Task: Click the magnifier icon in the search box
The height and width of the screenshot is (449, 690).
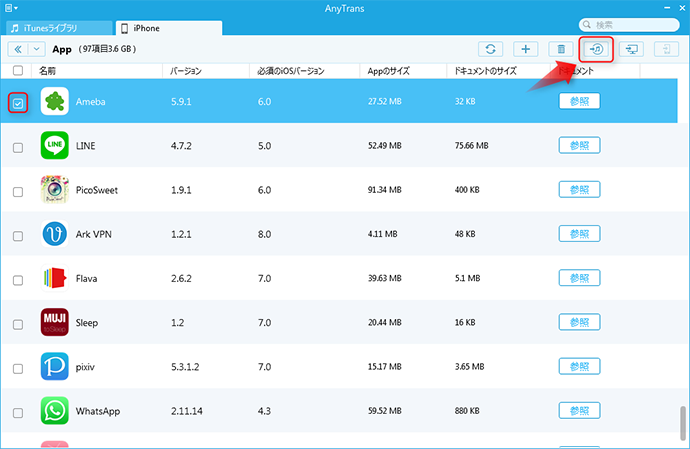Action: [587, 25]
